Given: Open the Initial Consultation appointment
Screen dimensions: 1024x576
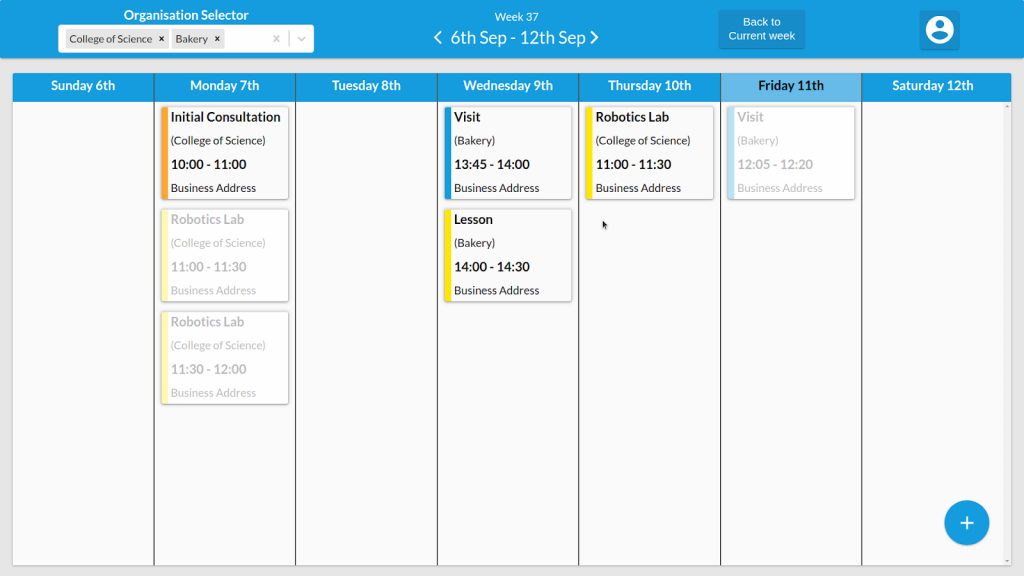Looking at the screenshot, I should click(x=224, y=152).
